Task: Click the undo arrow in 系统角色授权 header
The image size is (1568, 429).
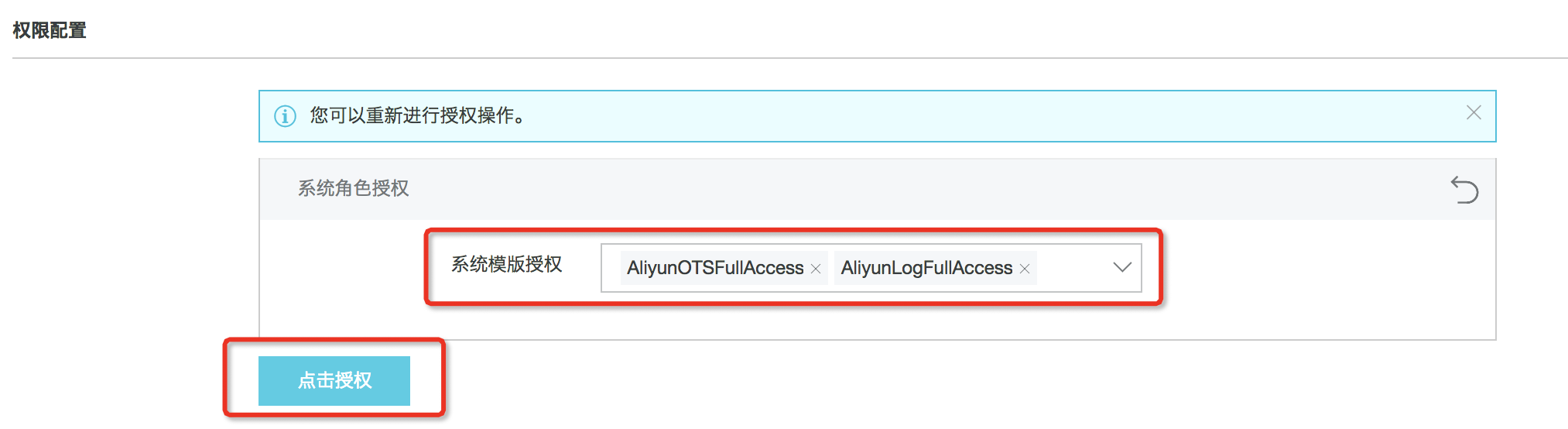Action: (x=1464, y=190)
